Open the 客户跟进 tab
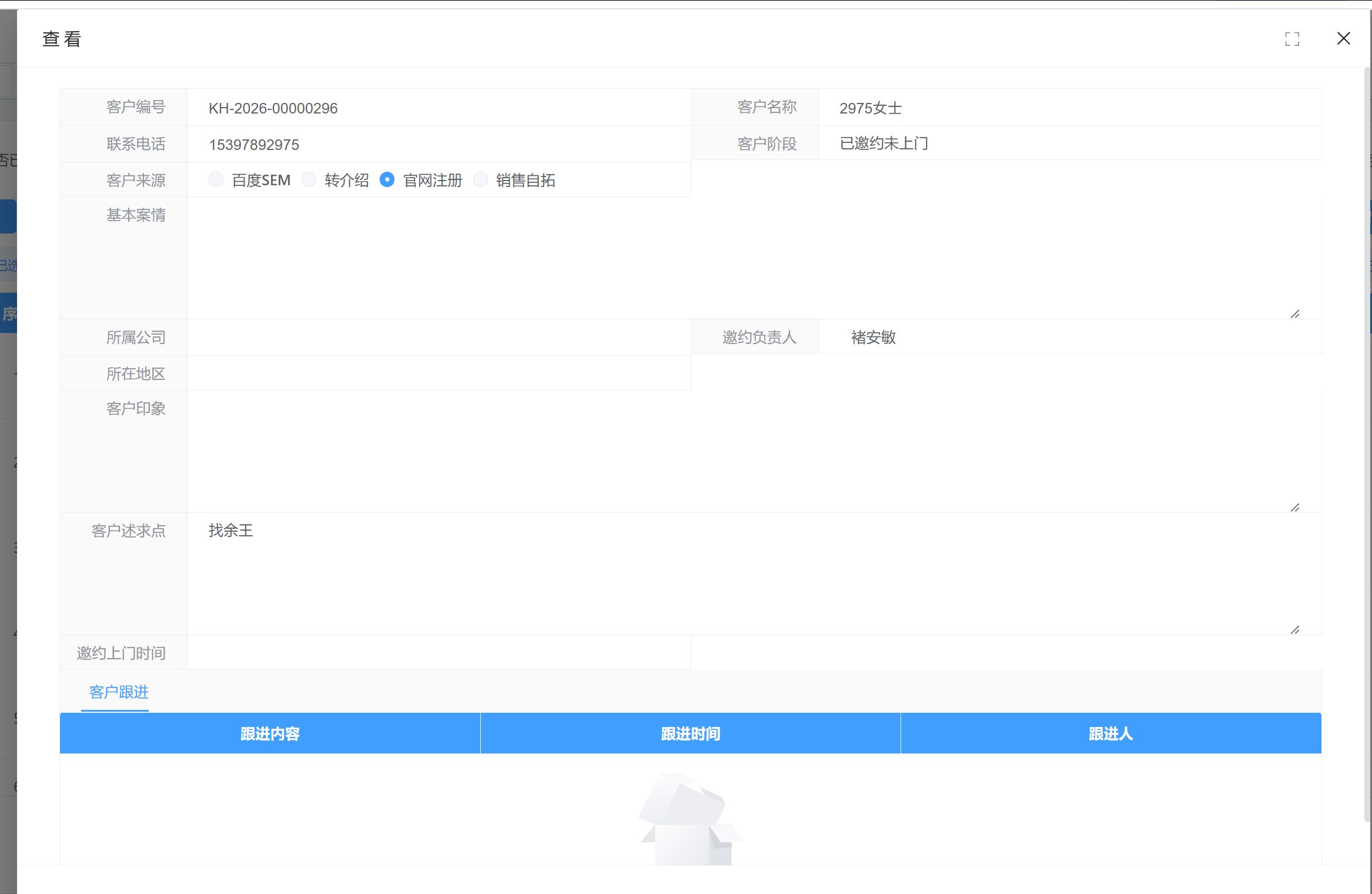 (x=119, y=692)
